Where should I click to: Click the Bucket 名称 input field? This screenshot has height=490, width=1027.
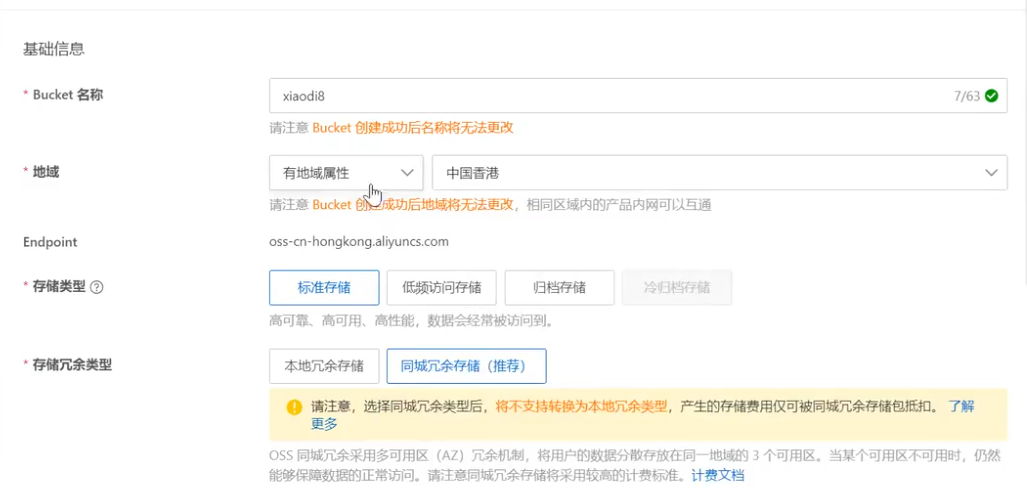(x=600, y=96)
